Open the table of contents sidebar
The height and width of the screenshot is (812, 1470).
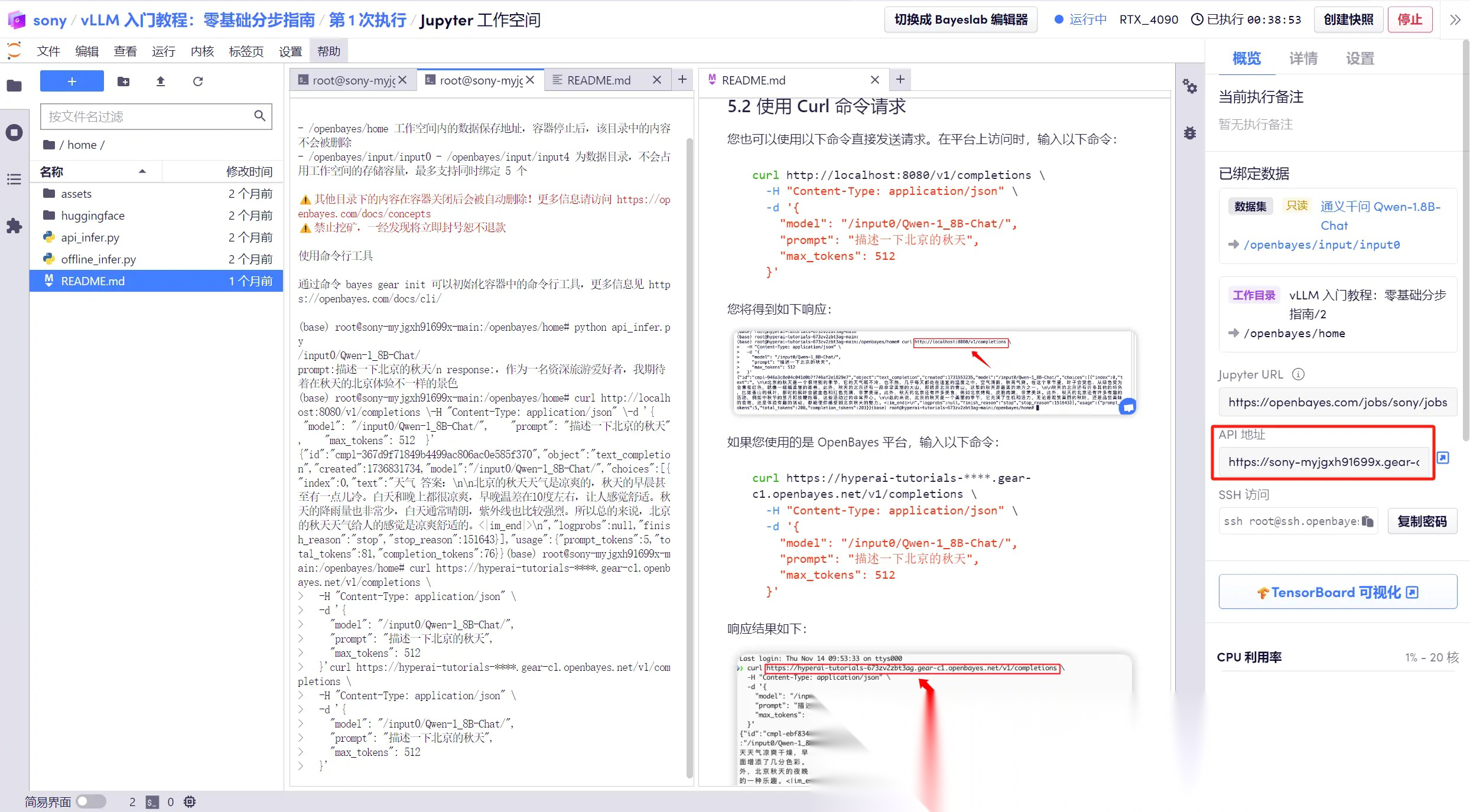pos(14,179)
